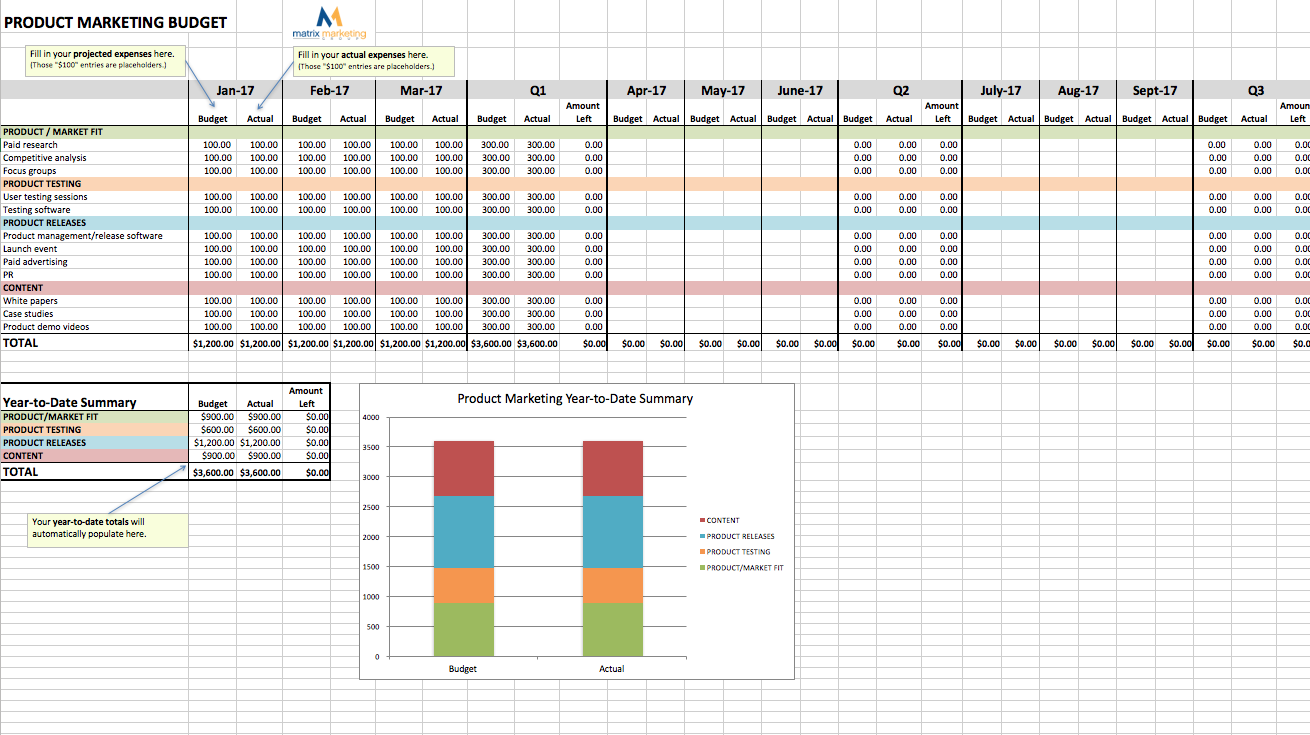Click the Sept-17 column header
The height and width of the screenshot is (735, 1310).
[1155, 90]
